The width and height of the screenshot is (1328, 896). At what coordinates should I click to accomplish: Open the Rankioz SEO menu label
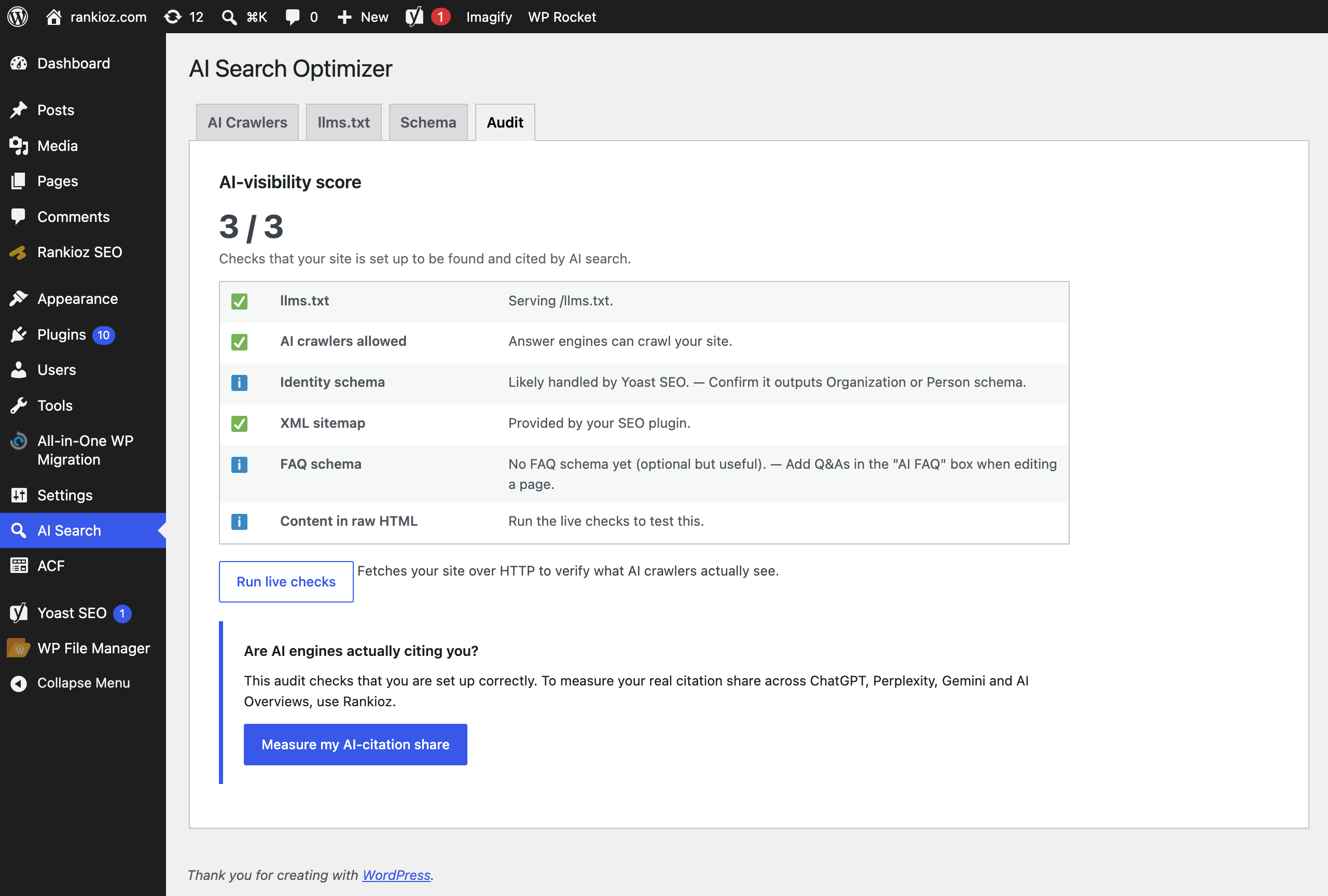tap(80, 252)
